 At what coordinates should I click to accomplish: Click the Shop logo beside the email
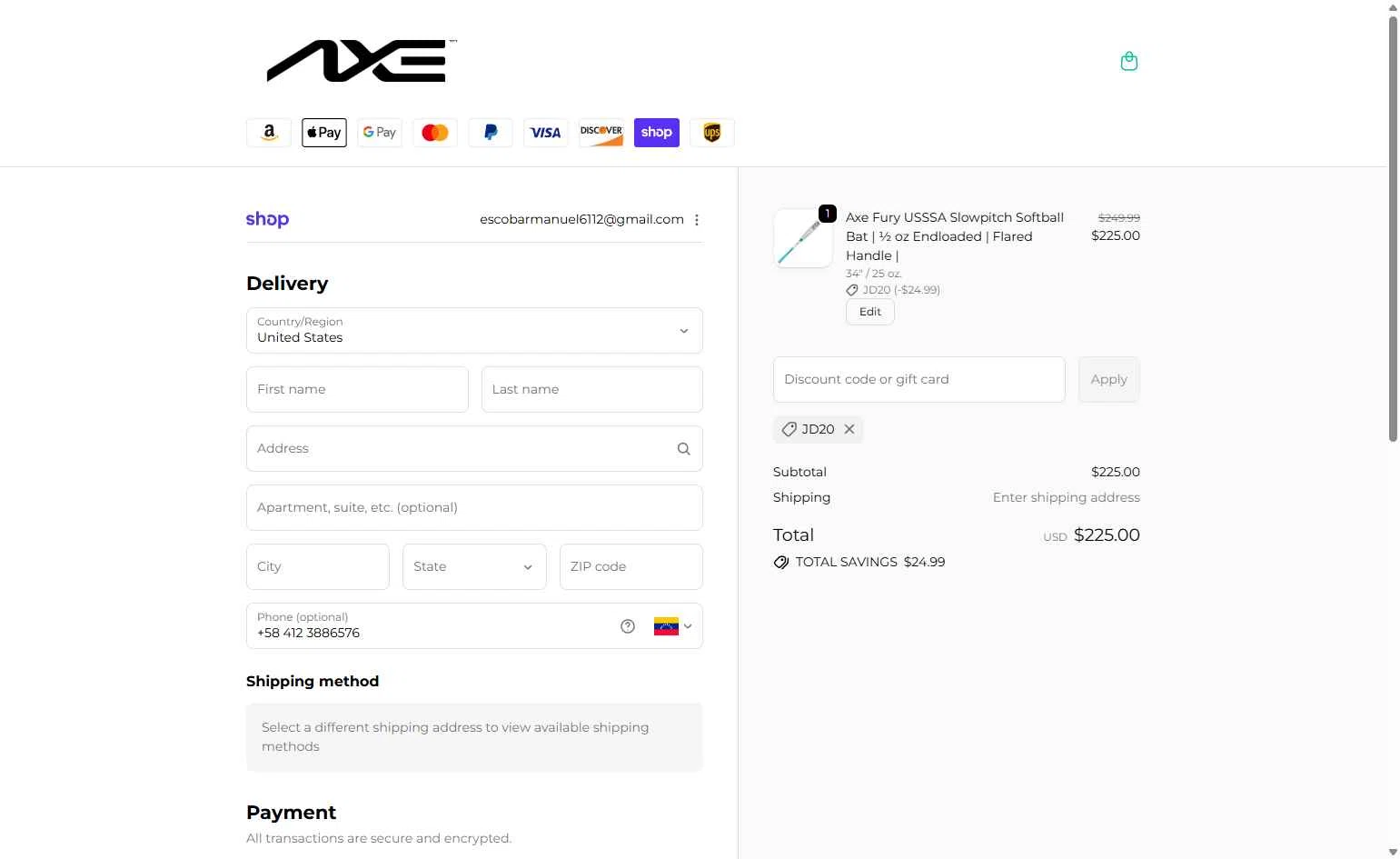tap(267, 220)
